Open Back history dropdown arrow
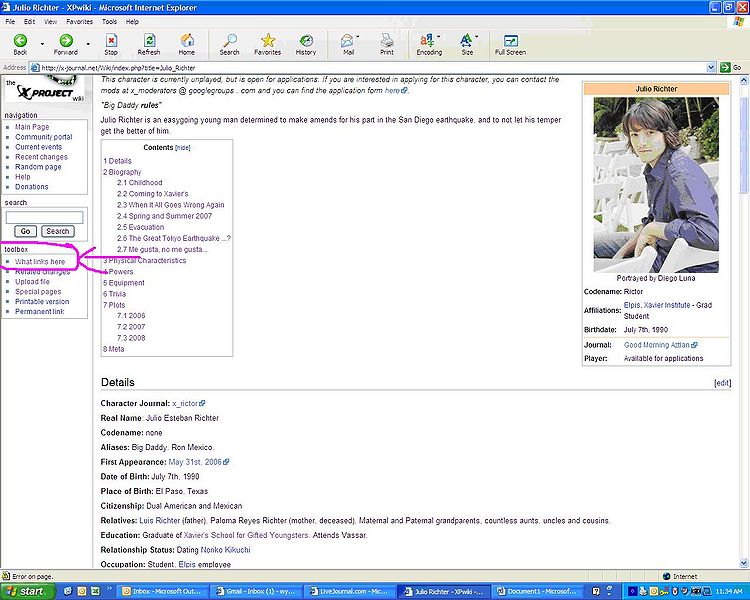Viewport: 750px width, 600px height. 42,44
